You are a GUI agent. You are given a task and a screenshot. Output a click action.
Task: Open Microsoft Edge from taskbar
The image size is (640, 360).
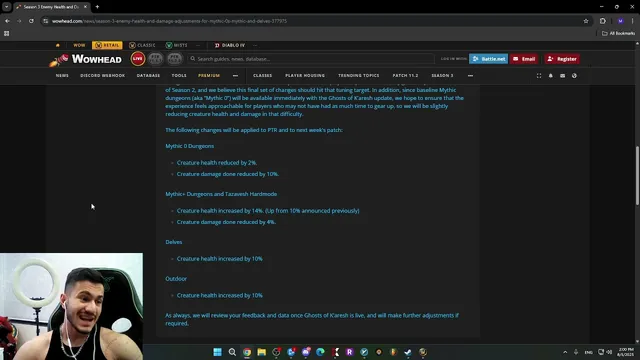320,352
